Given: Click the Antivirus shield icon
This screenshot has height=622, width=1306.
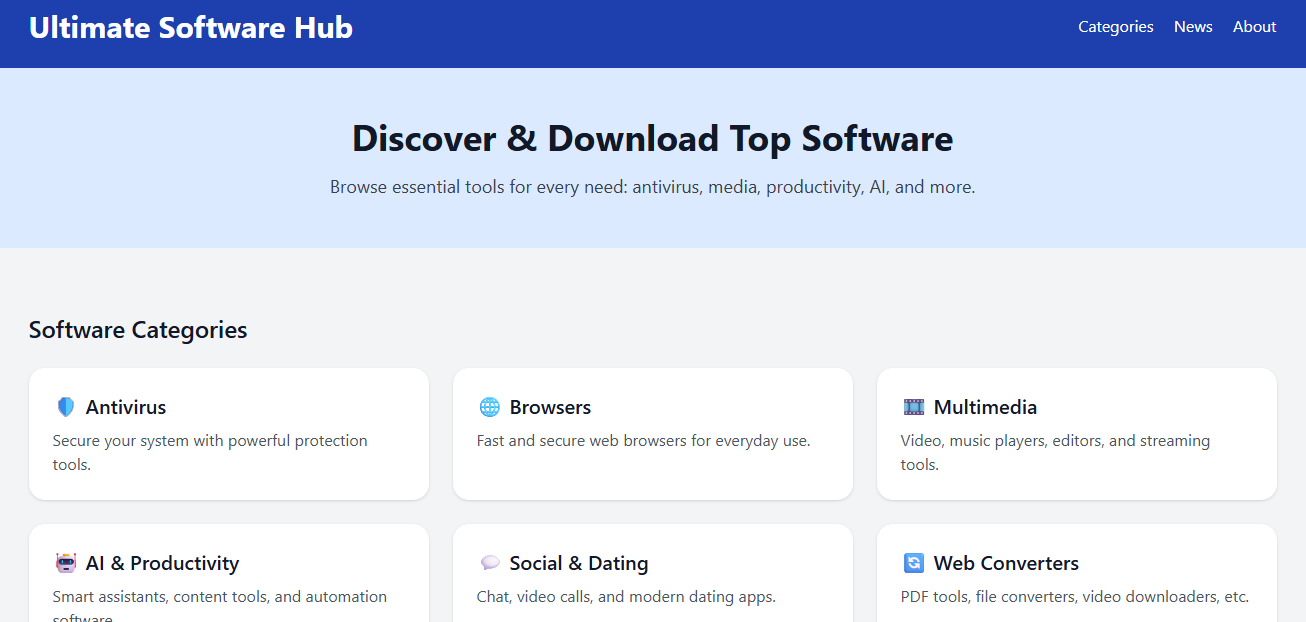Looking at the screenshot, I should coord(66,407).
